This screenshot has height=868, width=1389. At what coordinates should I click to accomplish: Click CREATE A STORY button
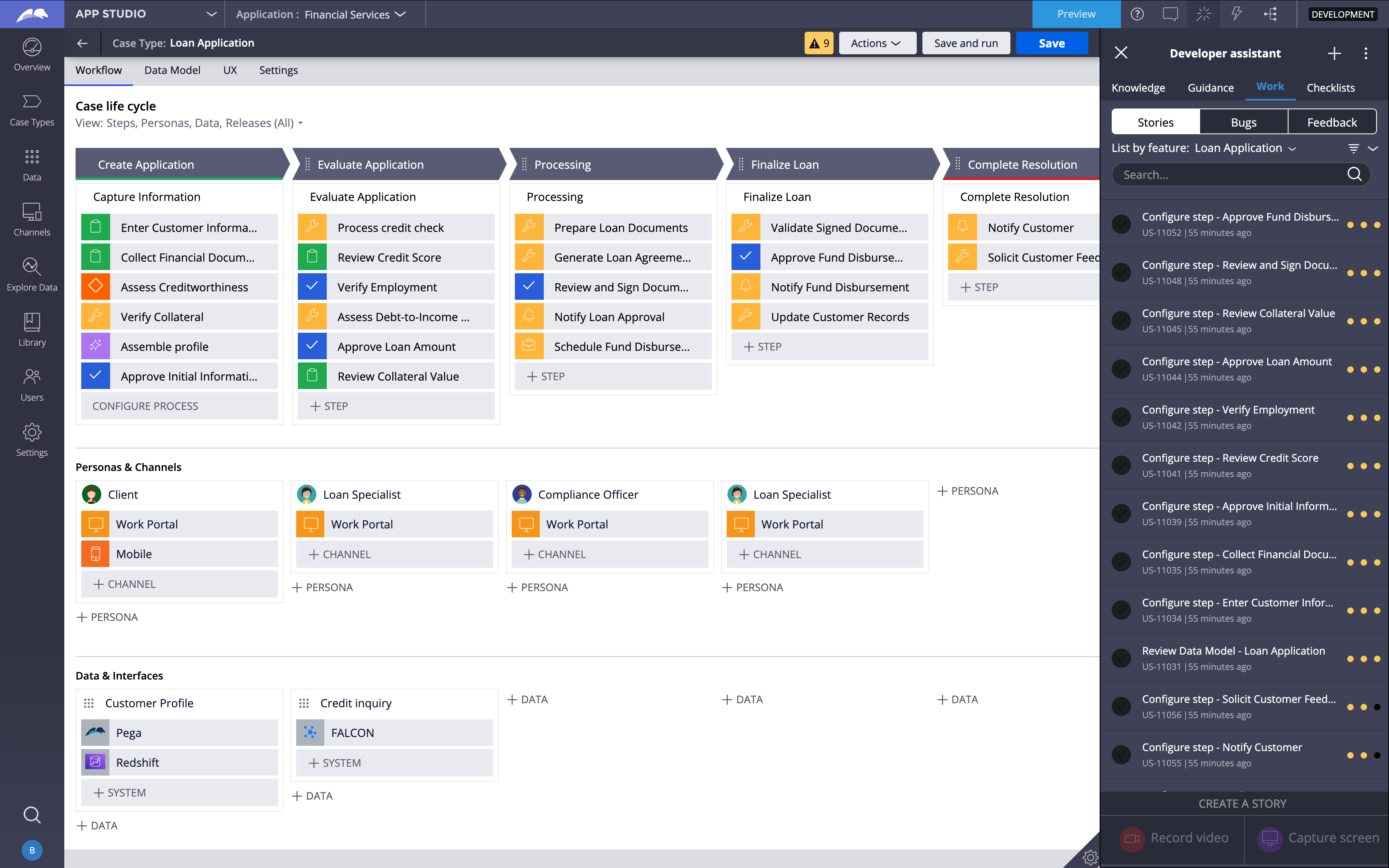(x=1243, y=803)
